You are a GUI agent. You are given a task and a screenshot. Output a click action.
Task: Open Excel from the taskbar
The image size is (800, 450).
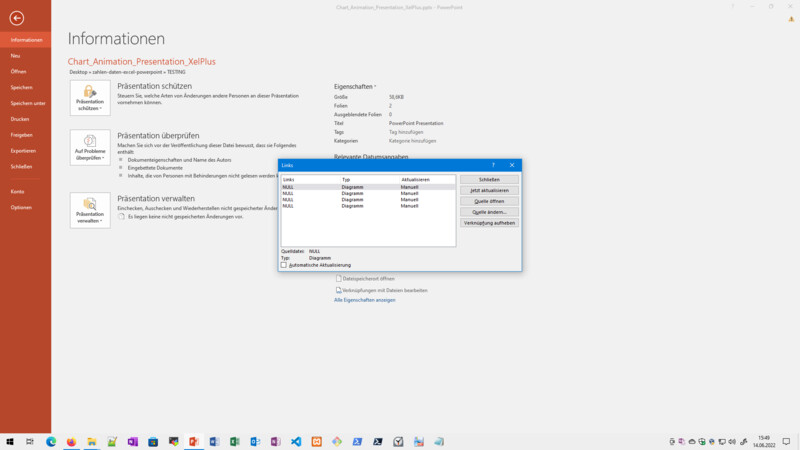pos(234,441)
